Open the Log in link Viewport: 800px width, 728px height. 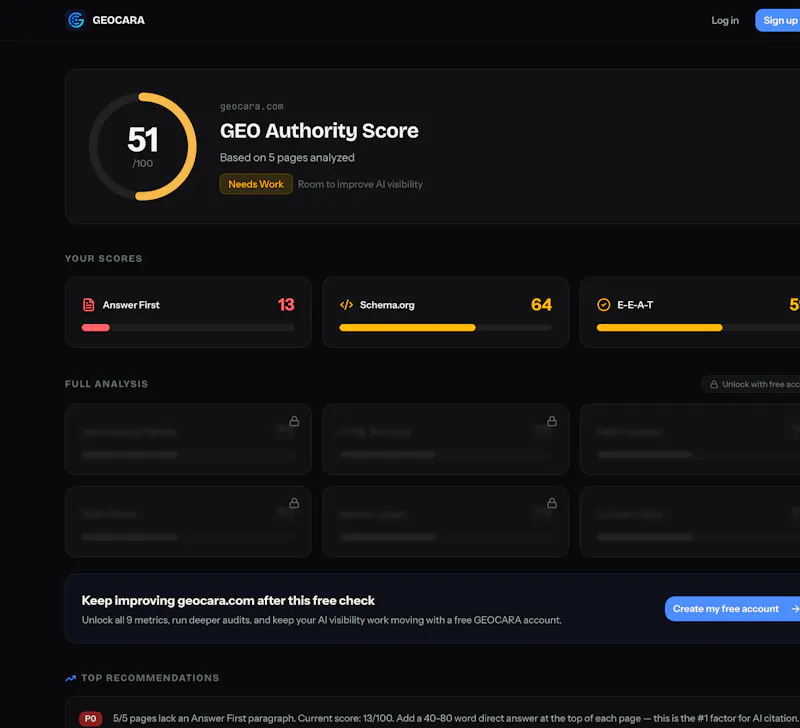725,20
